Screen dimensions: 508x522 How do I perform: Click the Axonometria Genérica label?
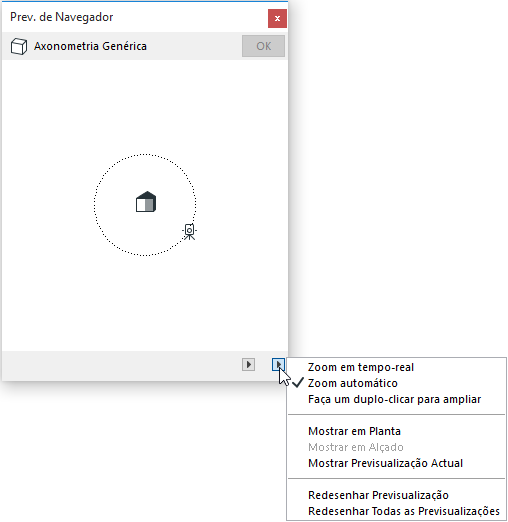[90, 46]
